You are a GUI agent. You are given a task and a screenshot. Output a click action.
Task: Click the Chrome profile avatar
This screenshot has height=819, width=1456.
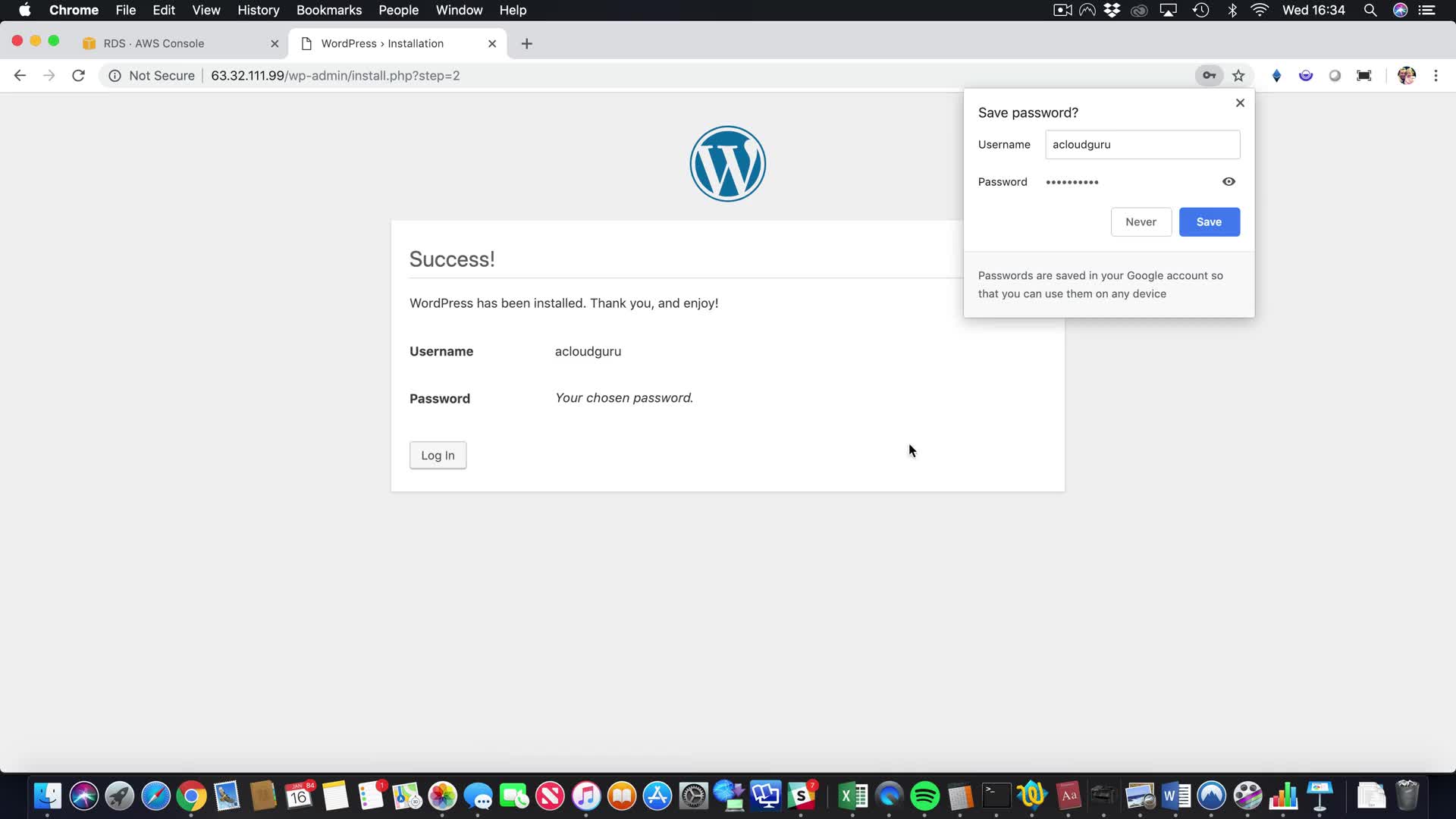pos(1406,76)
